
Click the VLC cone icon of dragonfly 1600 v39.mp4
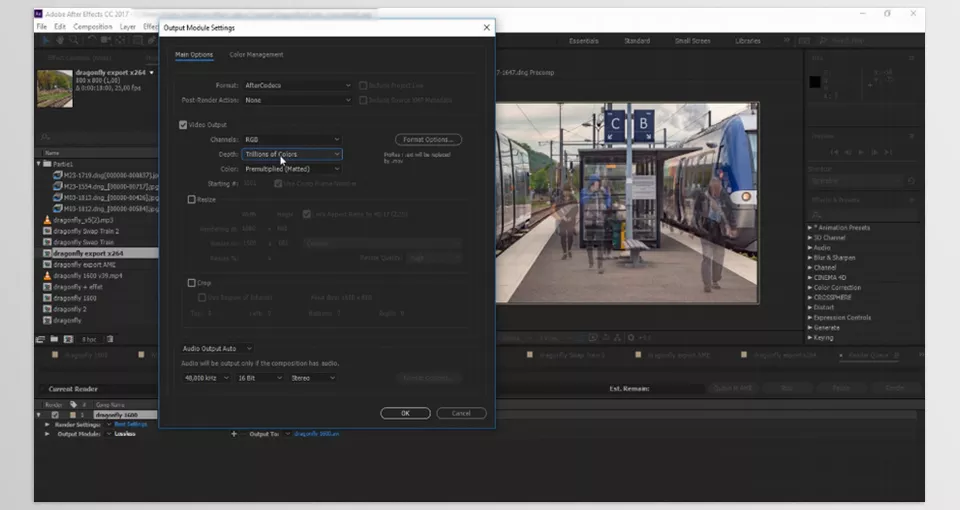(47, 276)
